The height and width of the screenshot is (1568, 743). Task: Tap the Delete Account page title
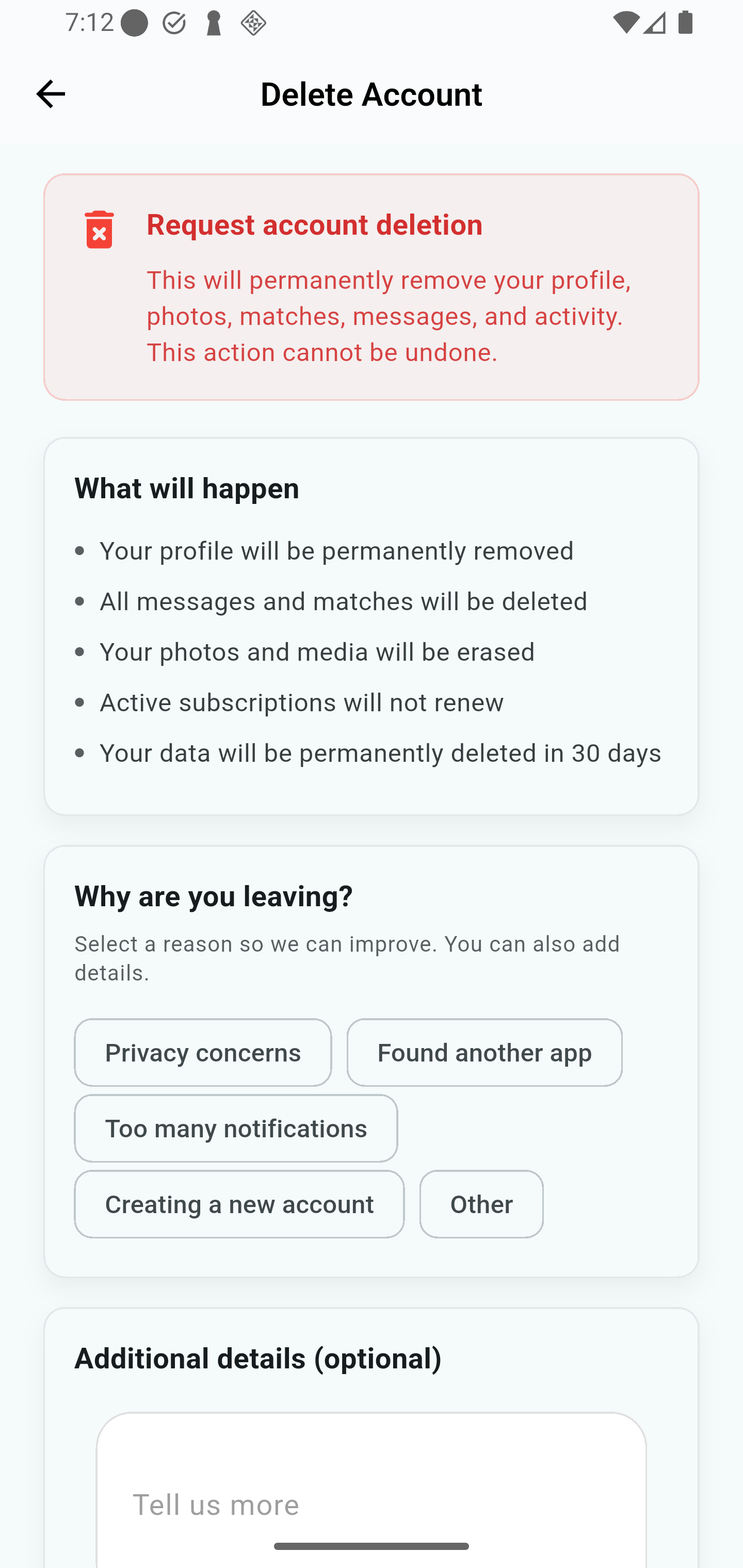pyautogui.click(x=371, y=94)
